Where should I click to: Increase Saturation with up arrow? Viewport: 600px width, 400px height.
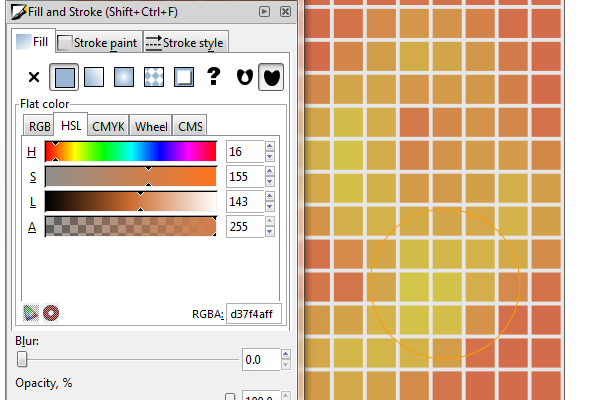pos(270,171)
